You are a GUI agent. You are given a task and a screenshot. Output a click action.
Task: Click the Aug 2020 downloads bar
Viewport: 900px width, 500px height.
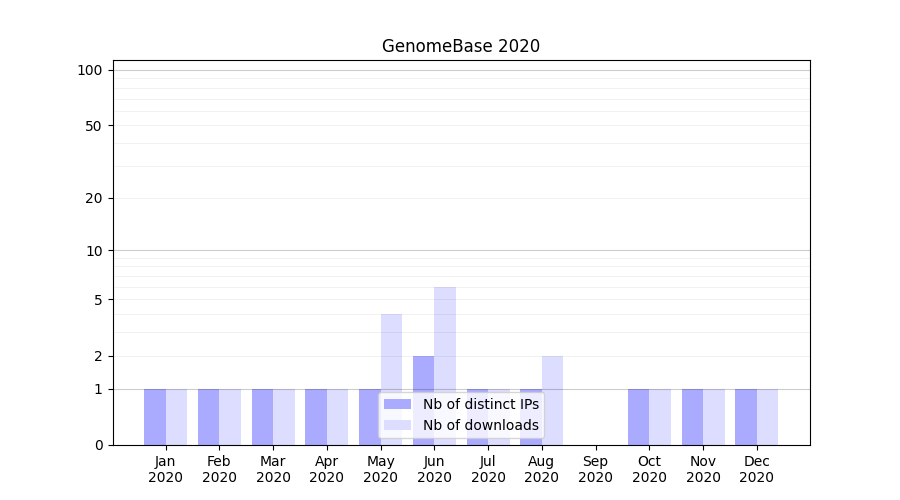click(x=552, y=400)
